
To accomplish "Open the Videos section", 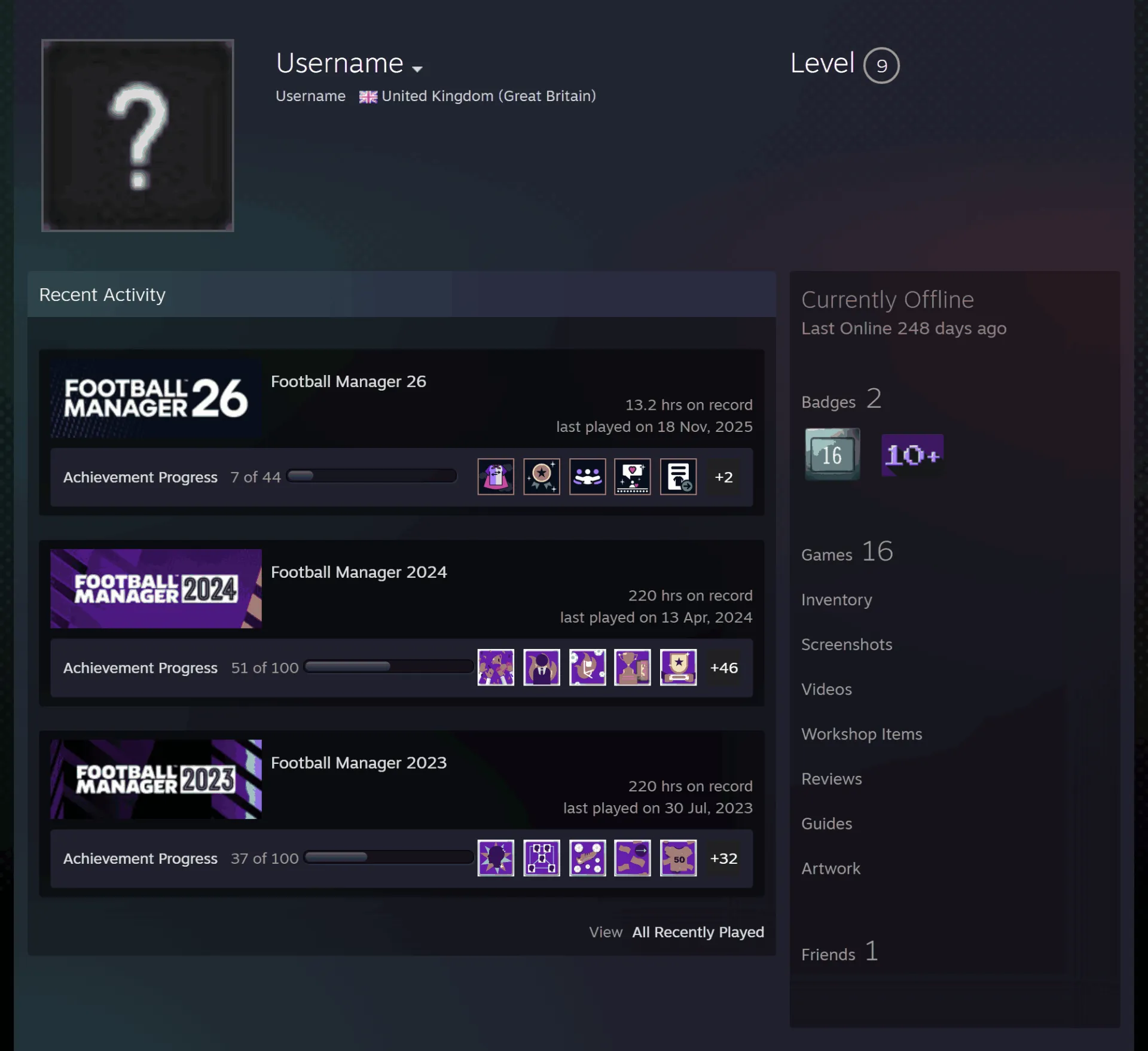I will [826, 689].
